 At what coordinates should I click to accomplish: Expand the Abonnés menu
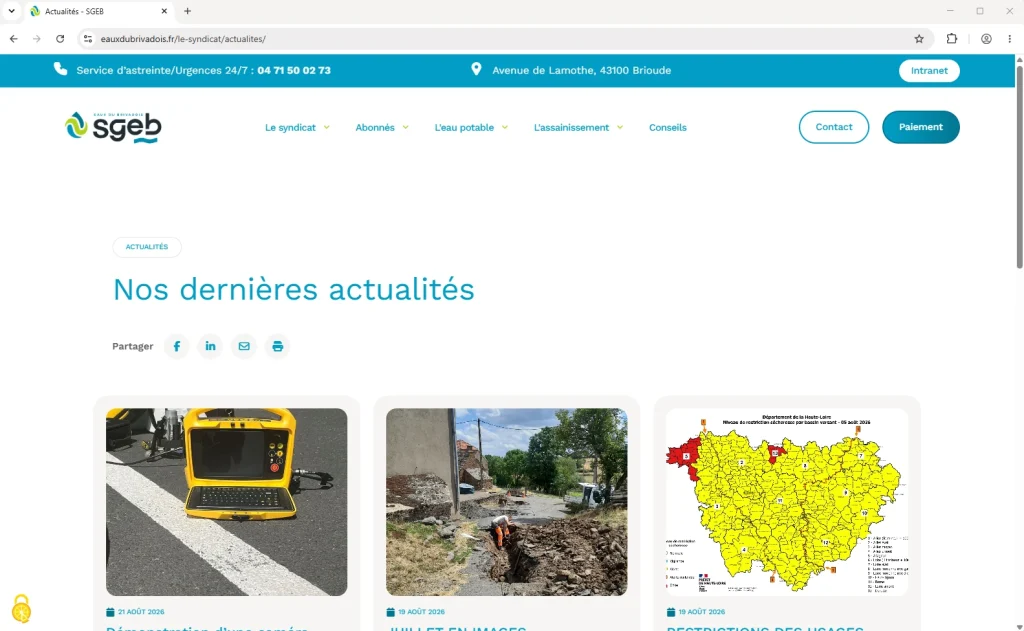(382, 127)
